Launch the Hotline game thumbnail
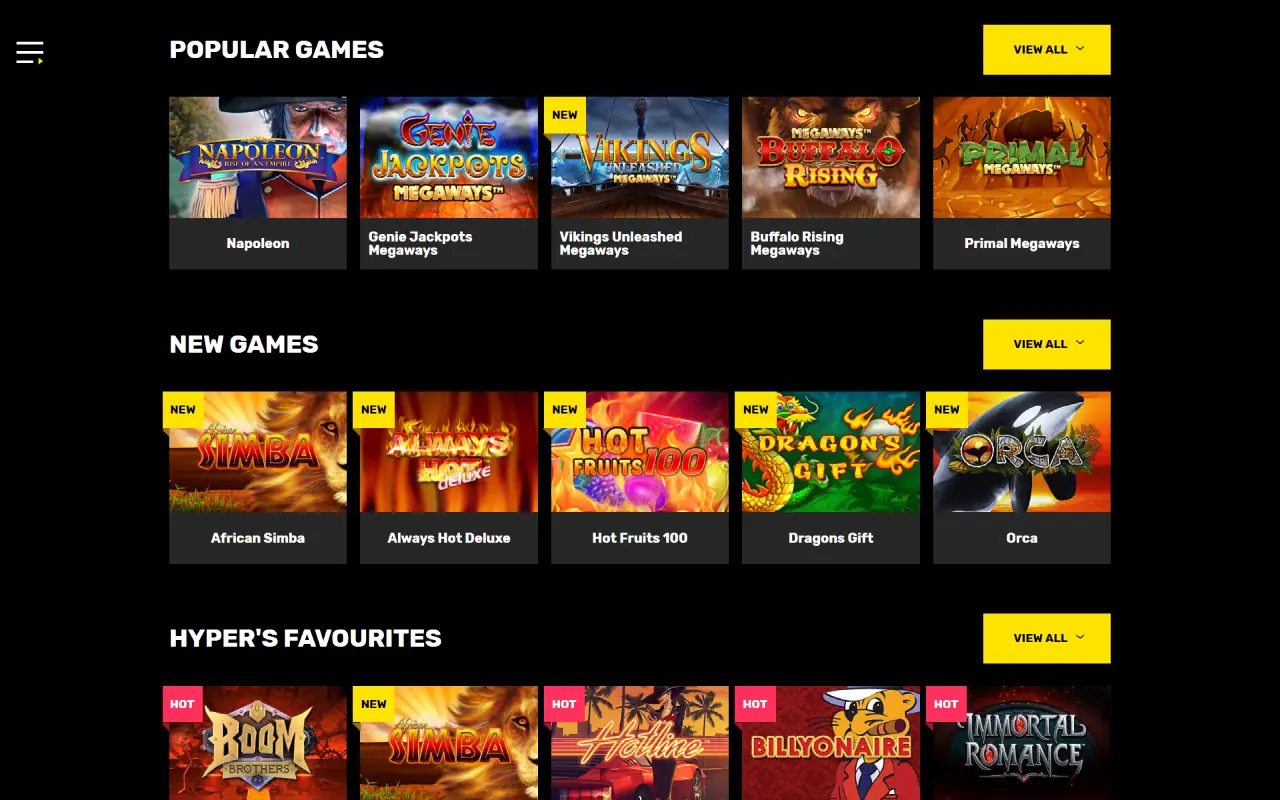This screenshot has width=1280, height=800. click(640, 743)
